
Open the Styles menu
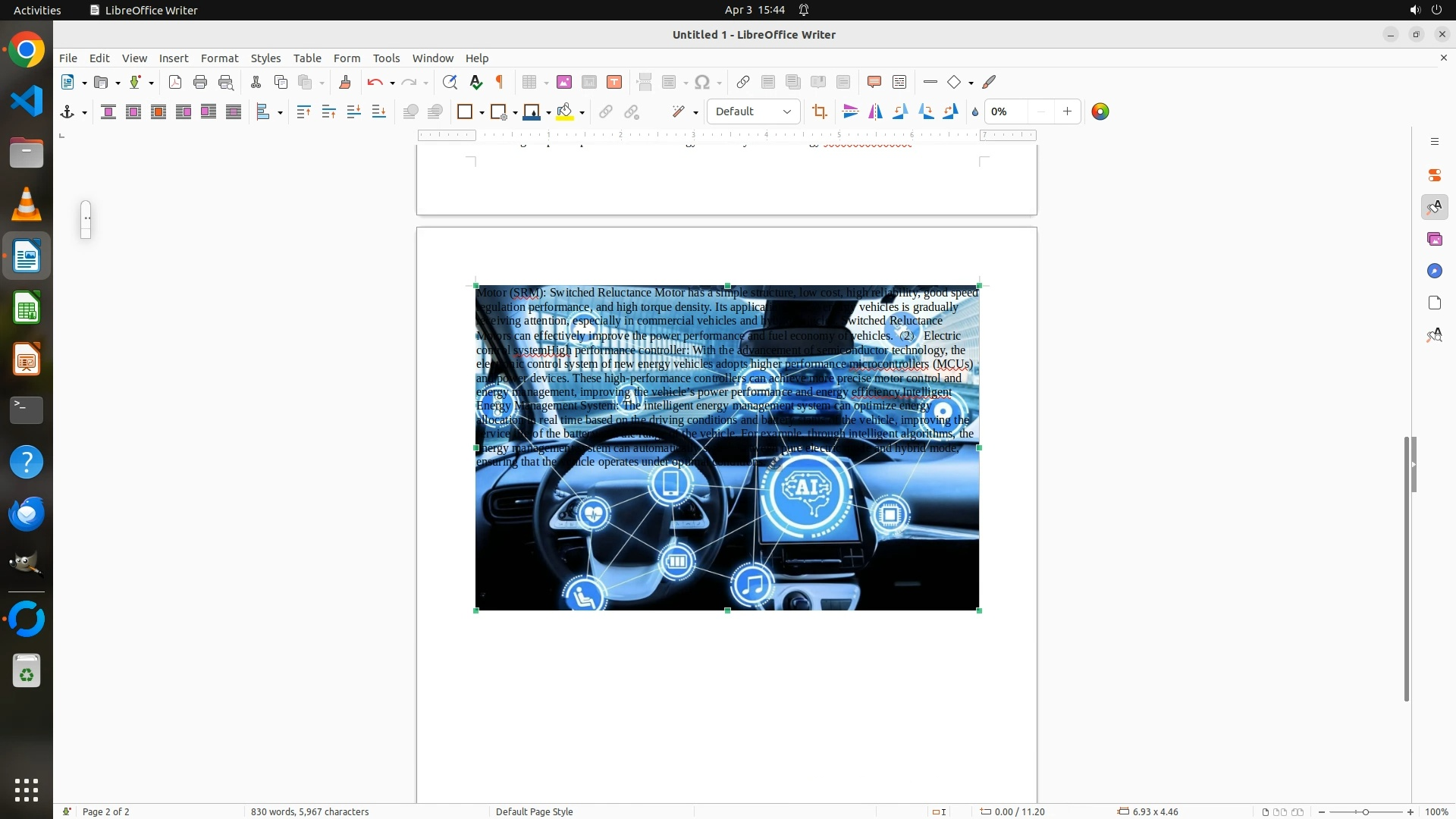pos(265,58)
